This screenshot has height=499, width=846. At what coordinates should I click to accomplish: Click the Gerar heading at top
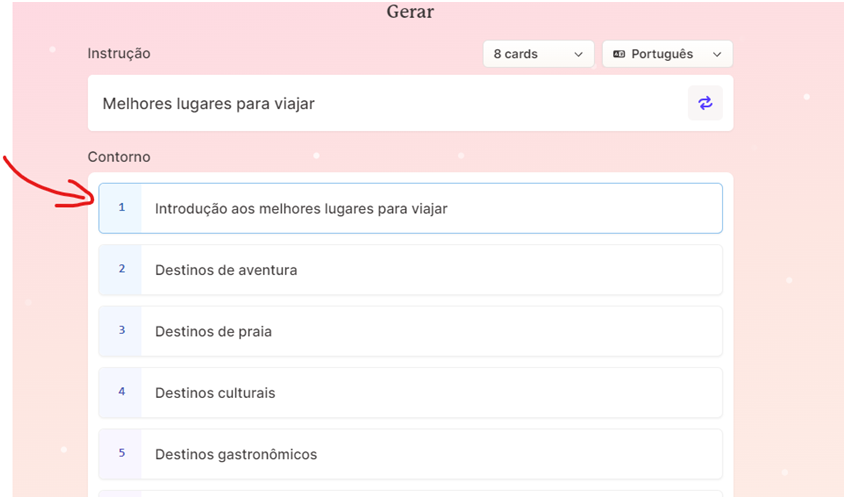pyautogui.click(x=410, y=12)
